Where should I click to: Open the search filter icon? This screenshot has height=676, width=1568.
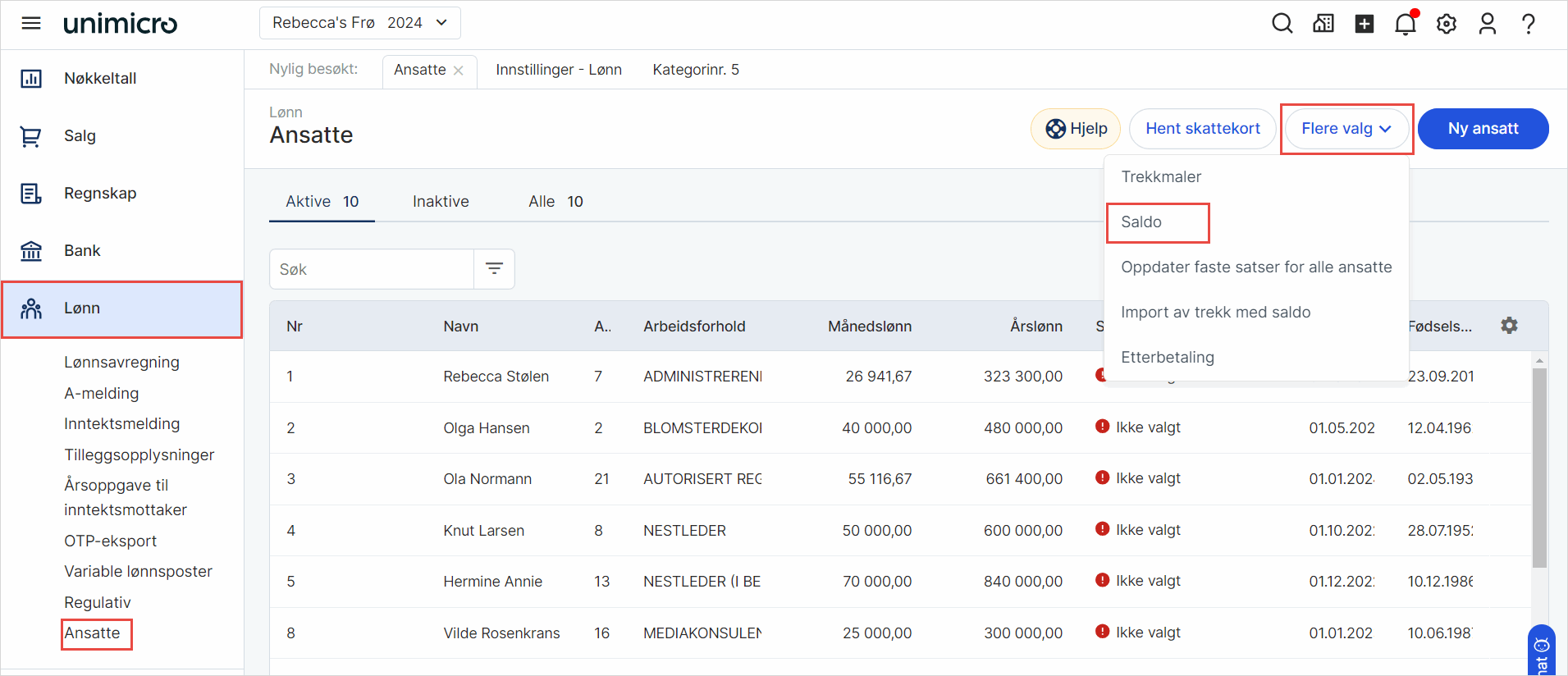coord(494,269)
